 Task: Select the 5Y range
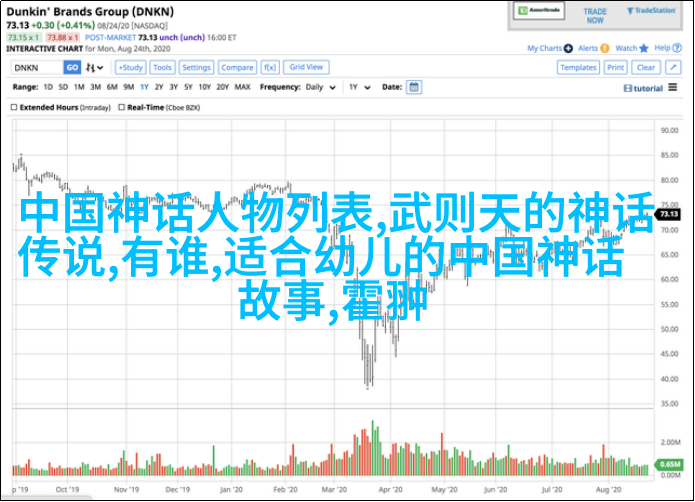[x=188, y=87]
